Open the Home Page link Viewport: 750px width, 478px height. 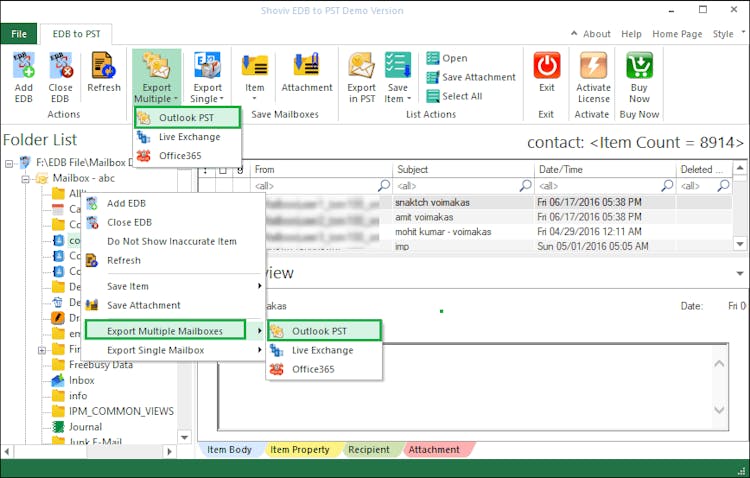click(677, 34)
